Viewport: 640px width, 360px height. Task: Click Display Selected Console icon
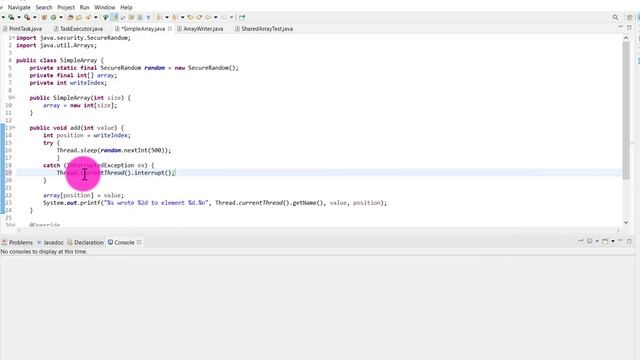pyautogui.click(x=589, y=241)
